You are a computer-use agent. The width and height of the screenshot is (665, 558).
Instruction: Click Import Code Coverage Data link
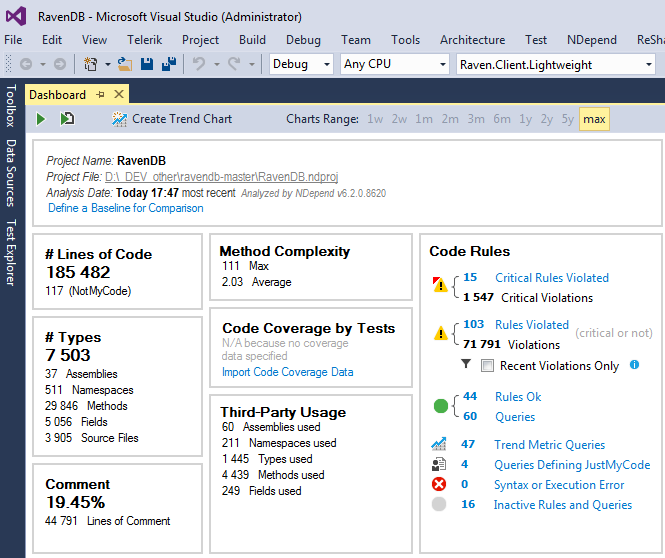288,372
